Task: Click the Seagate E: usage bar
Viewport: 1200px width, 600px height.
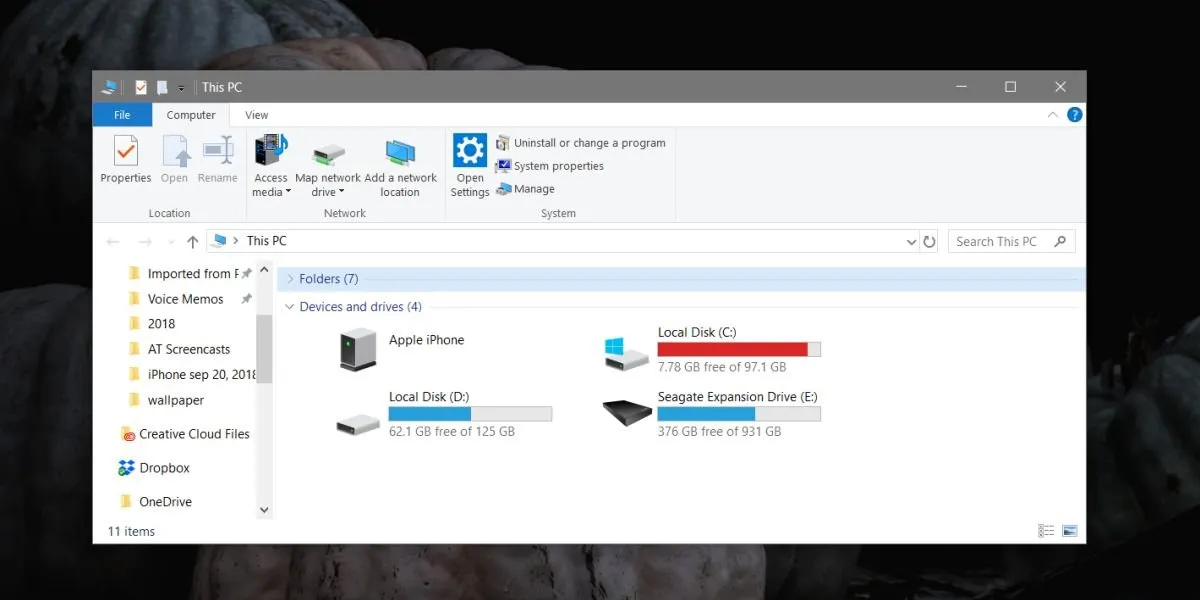Action: [x=739, y=414]
